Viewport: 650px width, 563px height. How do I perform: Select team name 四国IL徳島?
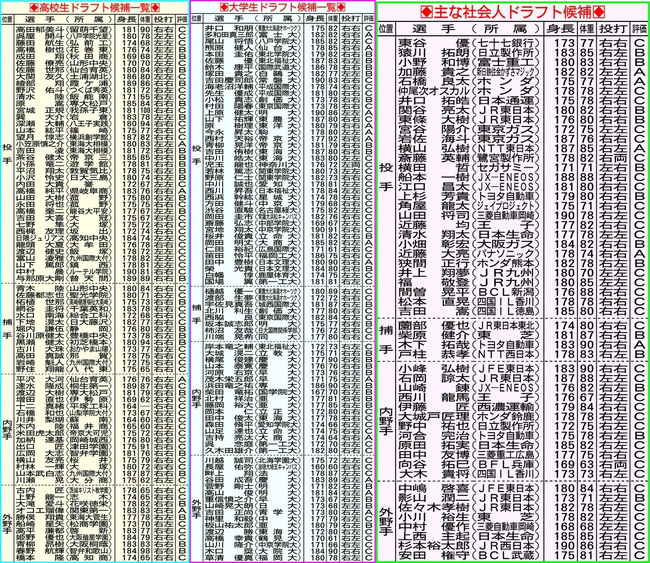click(x=506, y=311)
